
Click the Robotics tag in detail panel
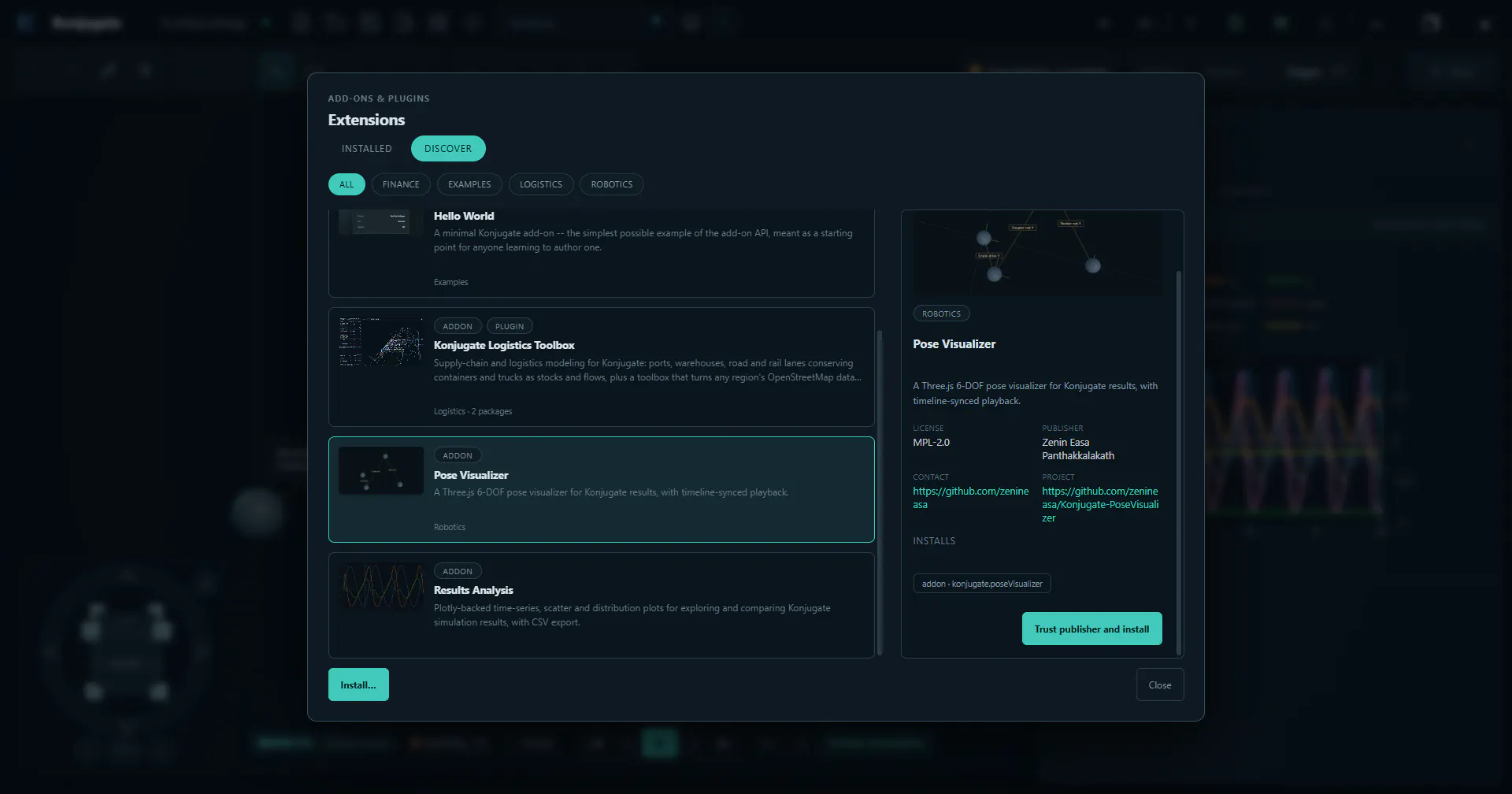(941, 314)
